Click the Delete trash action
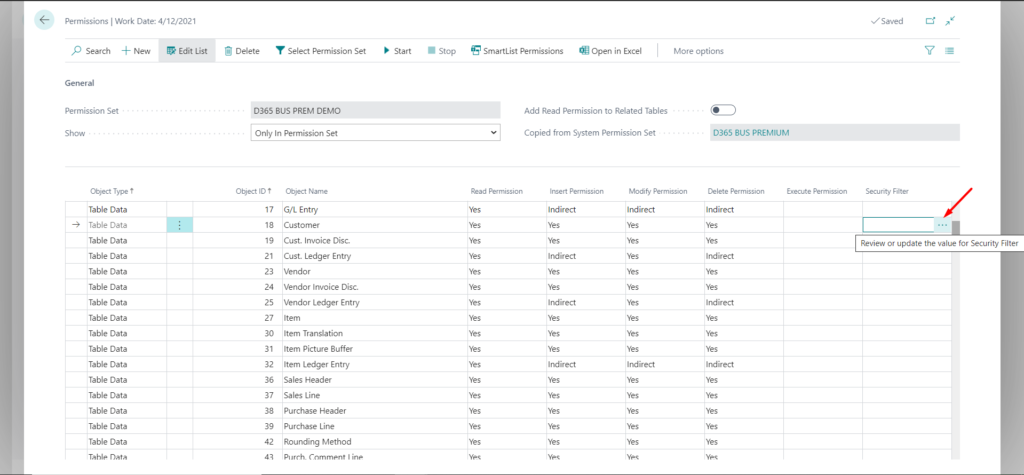This screenshot has height=475, width=1024. pos(242,51)
